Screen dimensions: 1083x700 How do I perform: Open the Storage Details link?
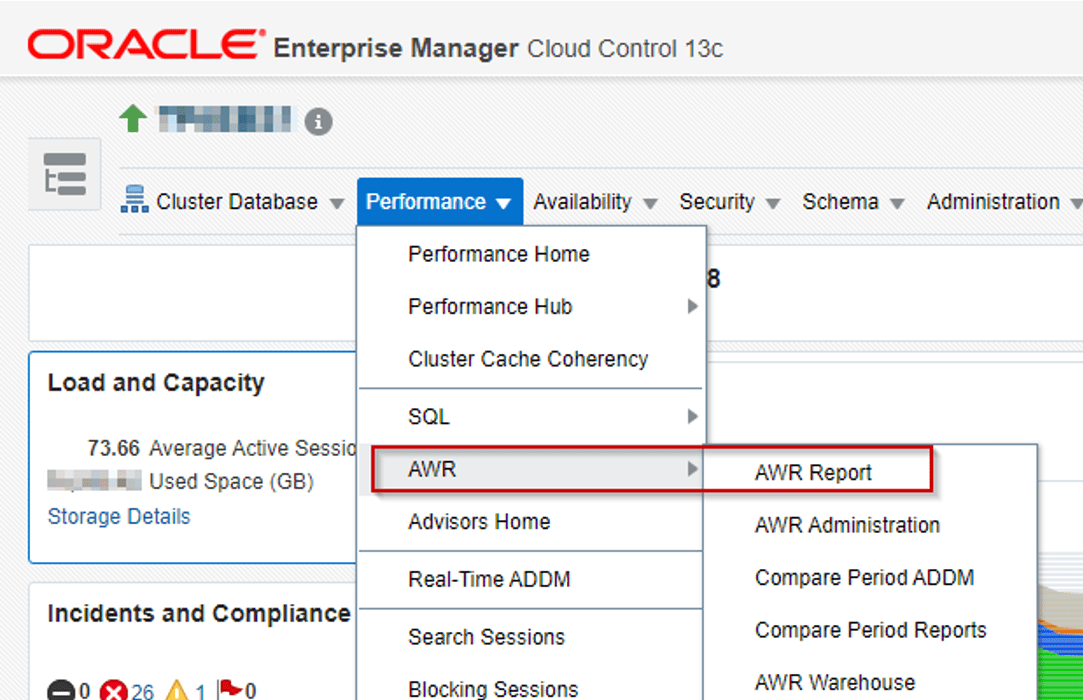click(x=119, y=516)
